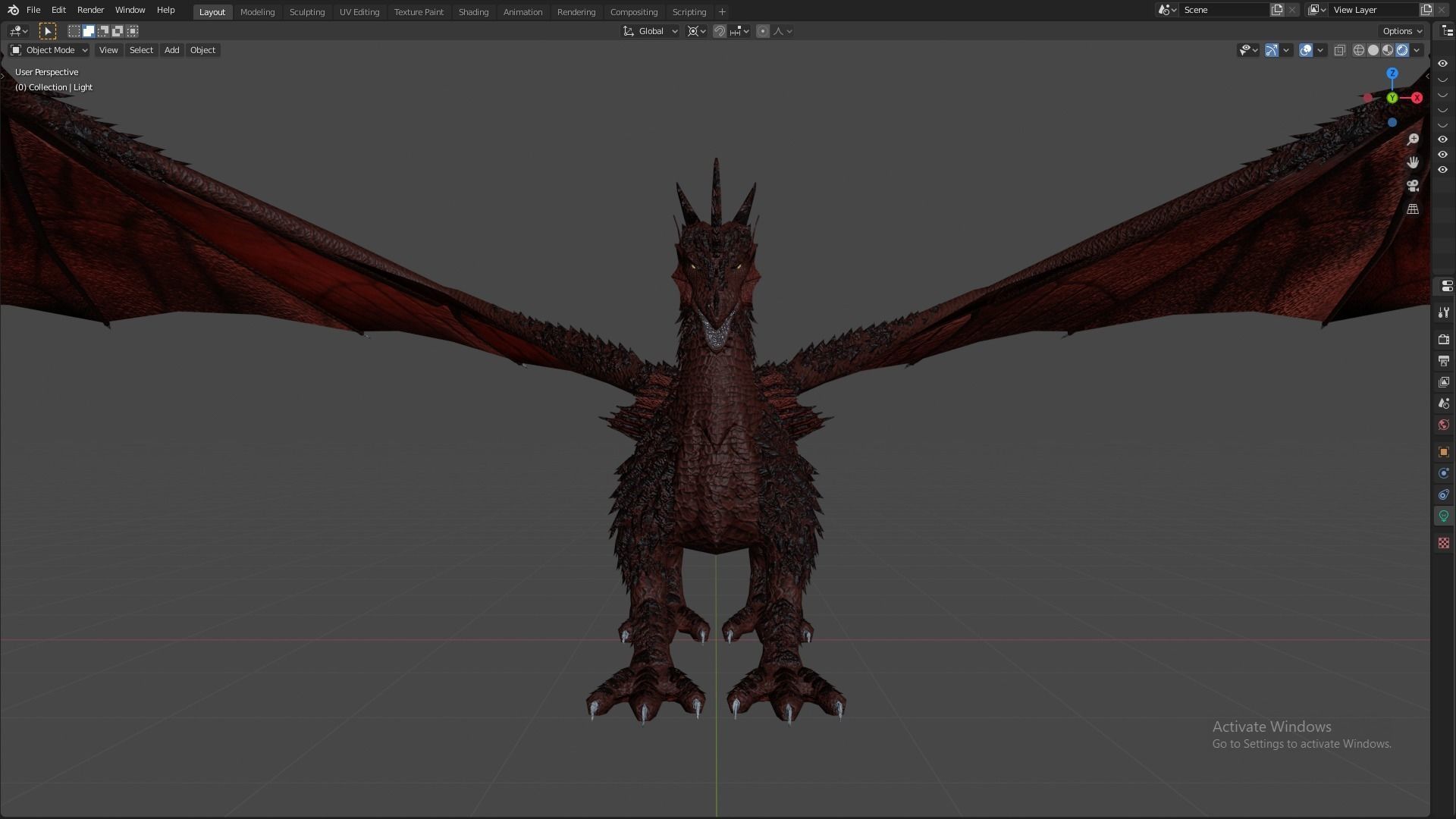Select the Select Box tool icon
This screenshot has height=819, width=1456.
tap(47, 31)
